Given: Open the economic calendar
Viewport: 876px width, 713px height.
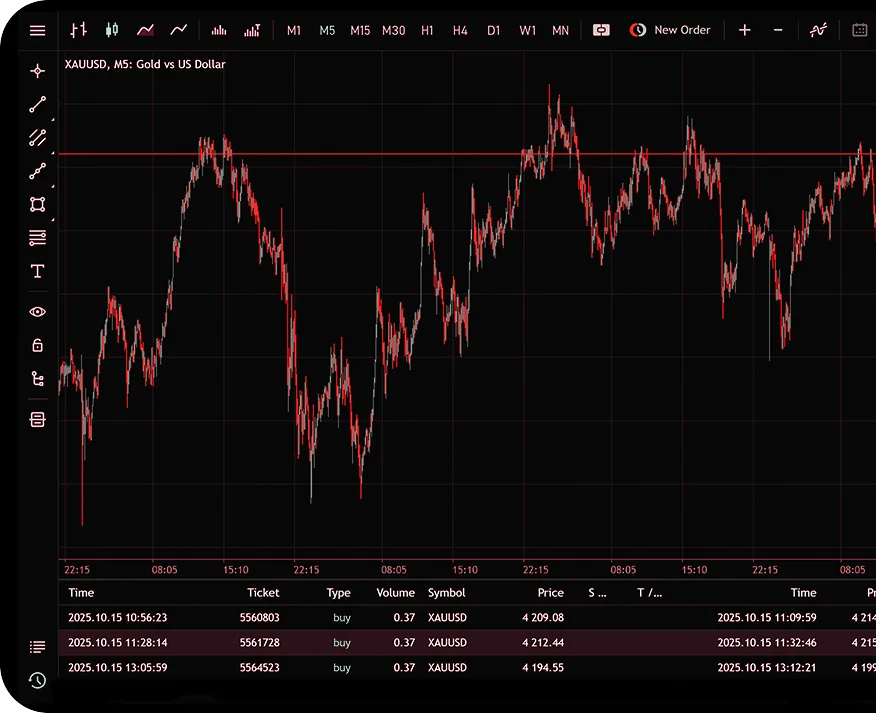Looking at the screenshot, I should (858, 29).
